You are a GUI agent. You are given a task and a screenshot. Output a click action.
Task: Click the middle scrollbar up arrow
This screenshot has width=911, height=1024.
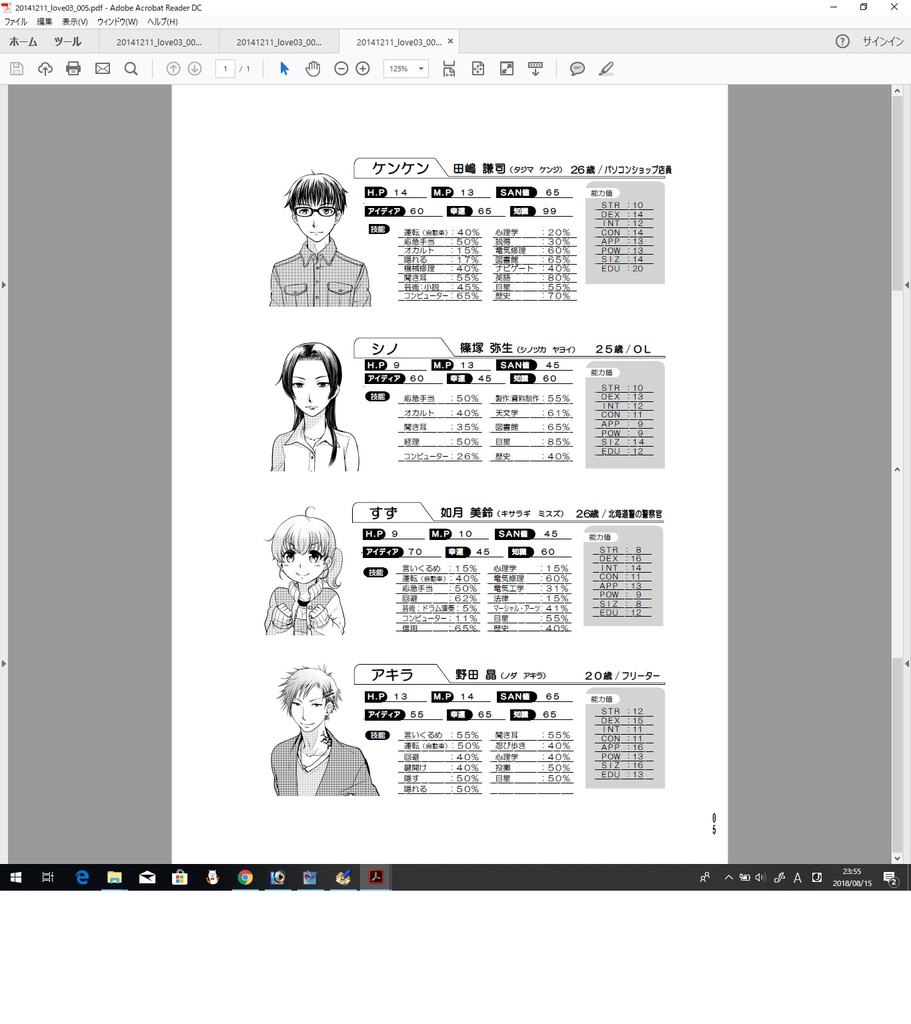897,470
